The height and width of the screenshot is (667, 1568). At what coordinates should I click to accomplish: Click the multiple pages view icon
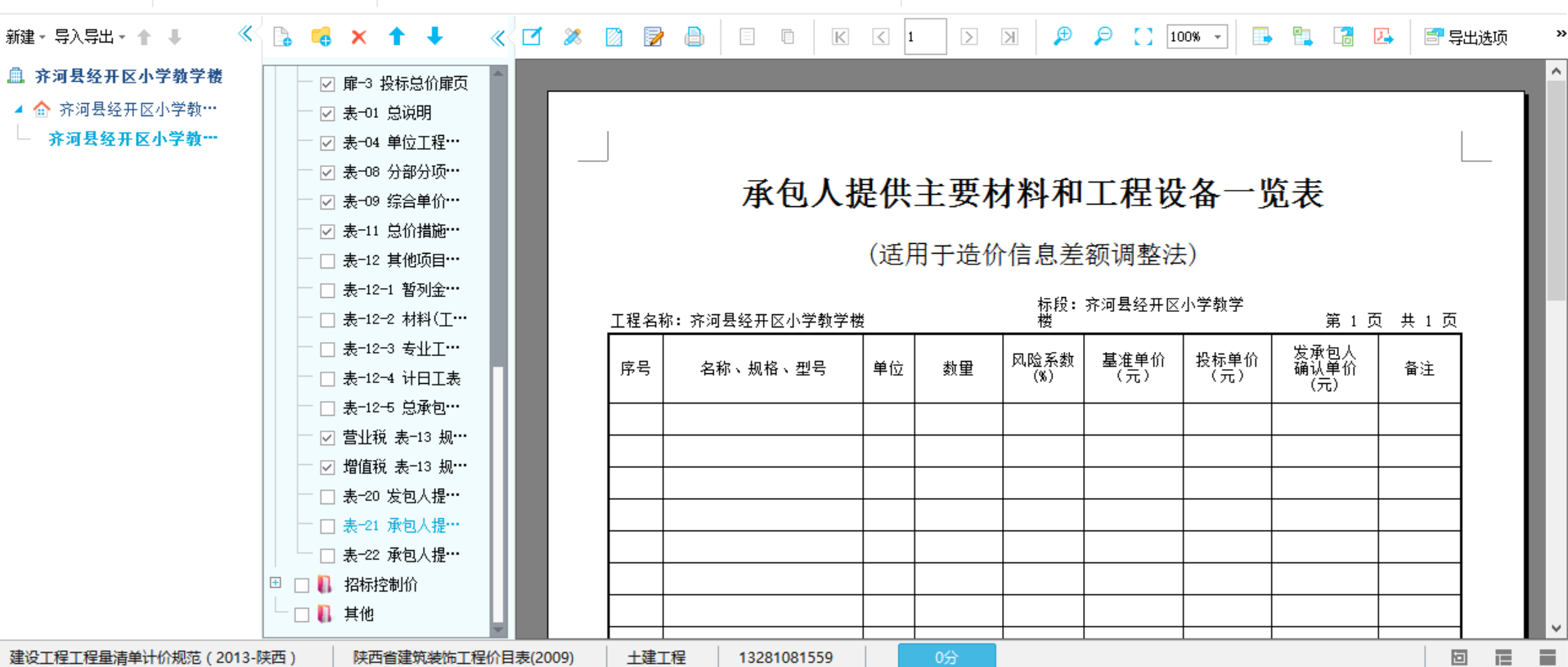pos(788,37)
